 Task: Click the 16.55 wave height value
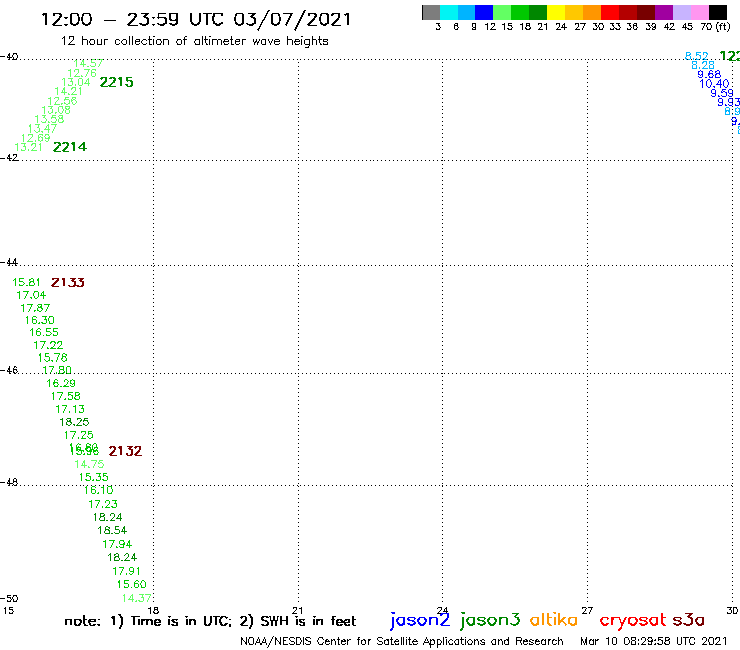pyautogui.click(x=44, y=332)
